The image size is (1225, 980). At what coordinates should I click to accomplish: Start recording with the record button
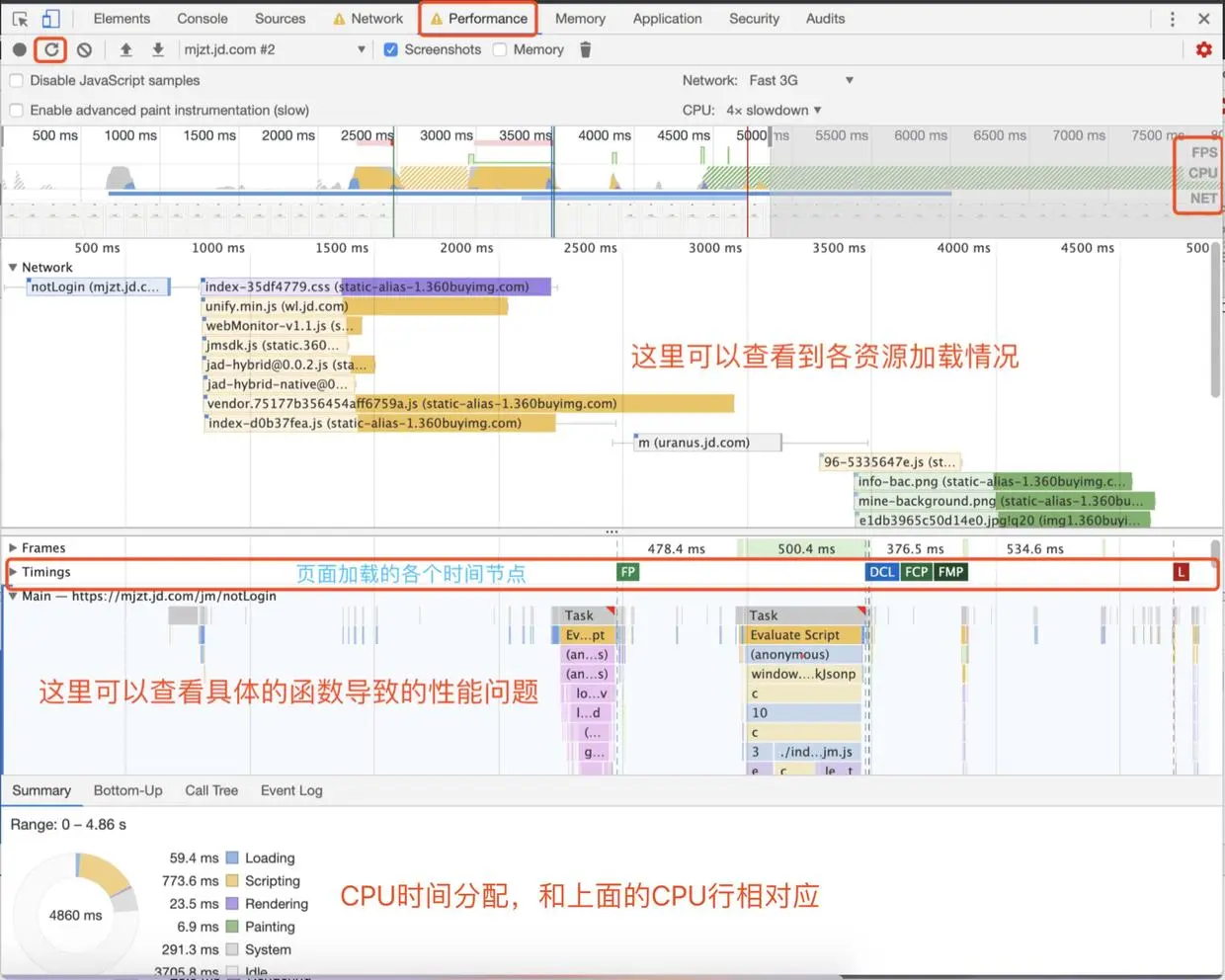(x=20, y=49)
